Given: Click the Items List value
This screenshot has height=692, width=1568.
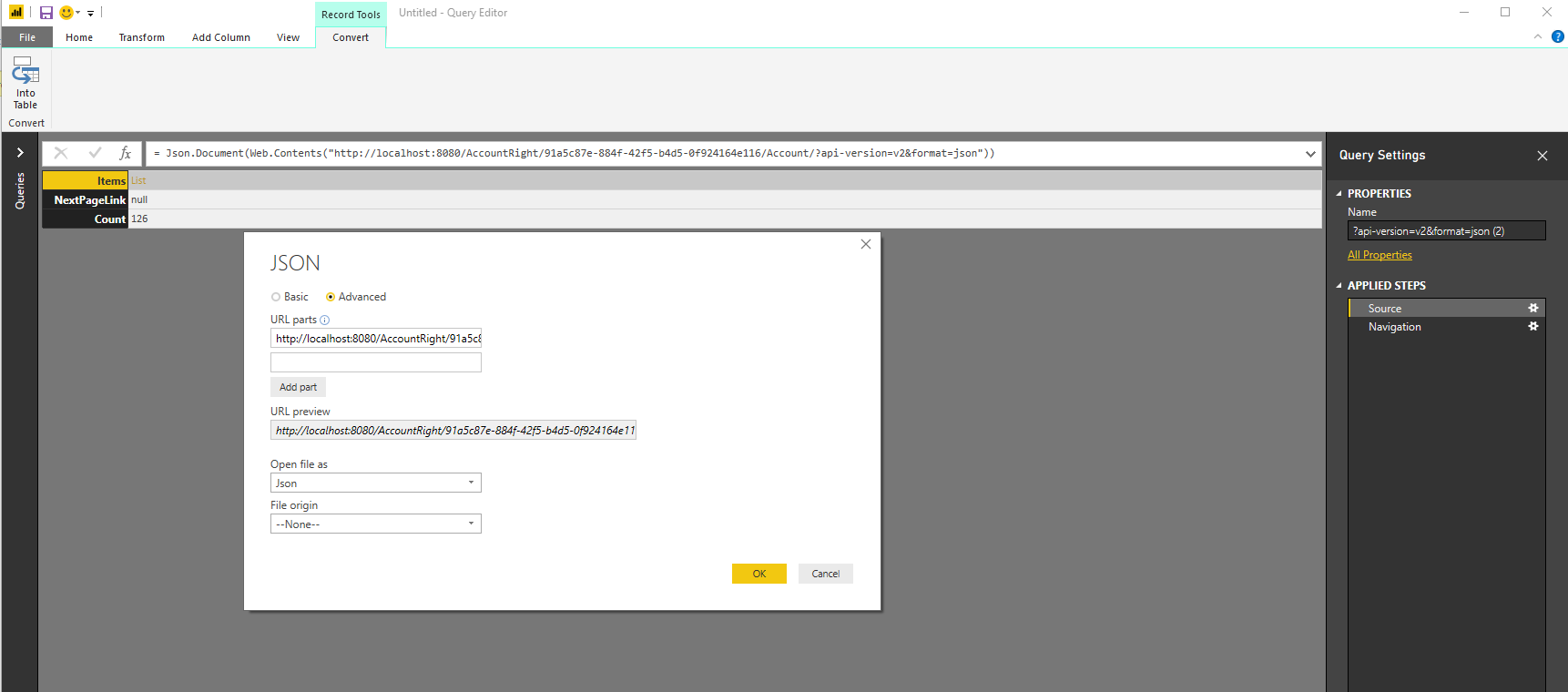Looking at the screenshot, I should (x=138, y=180).
